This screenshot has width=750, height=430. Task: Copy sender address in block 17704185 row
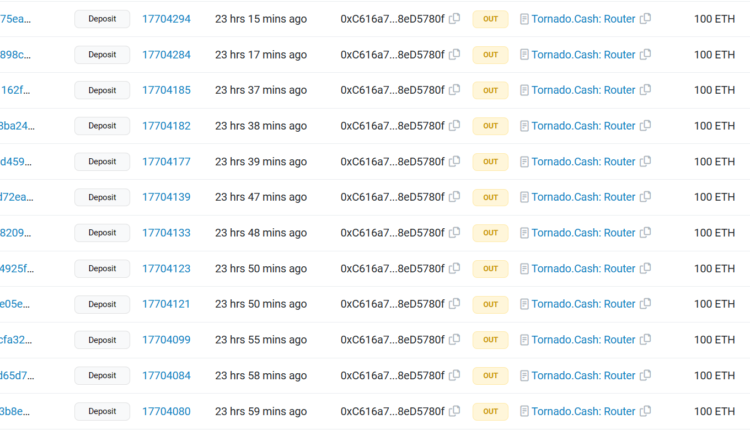[x=455, y=90]
